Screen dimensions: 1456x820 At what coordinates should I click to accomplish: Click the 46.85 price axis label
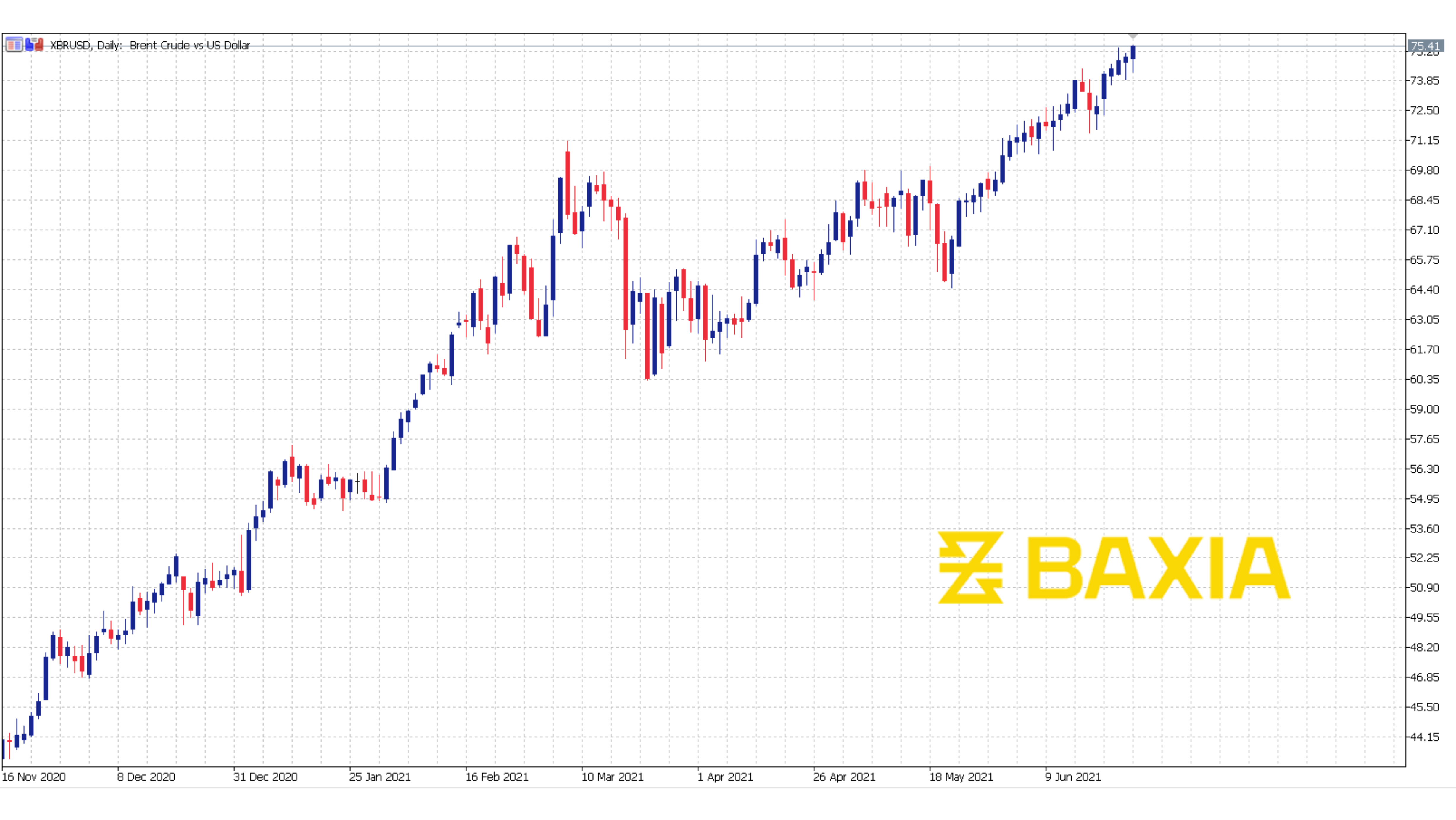(1424, 677)
